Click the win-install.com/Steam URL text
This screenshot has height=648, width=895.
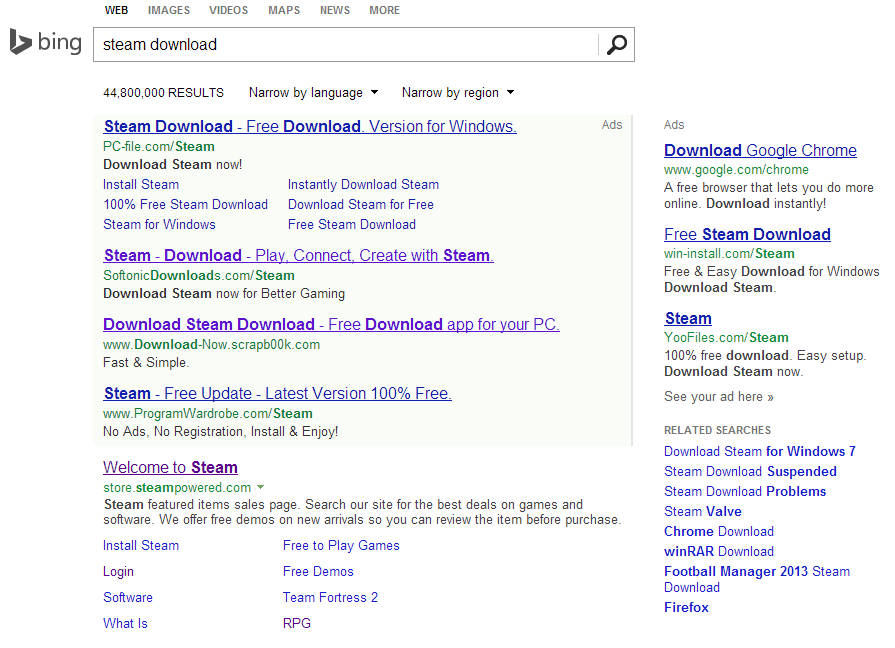point(729,253)
